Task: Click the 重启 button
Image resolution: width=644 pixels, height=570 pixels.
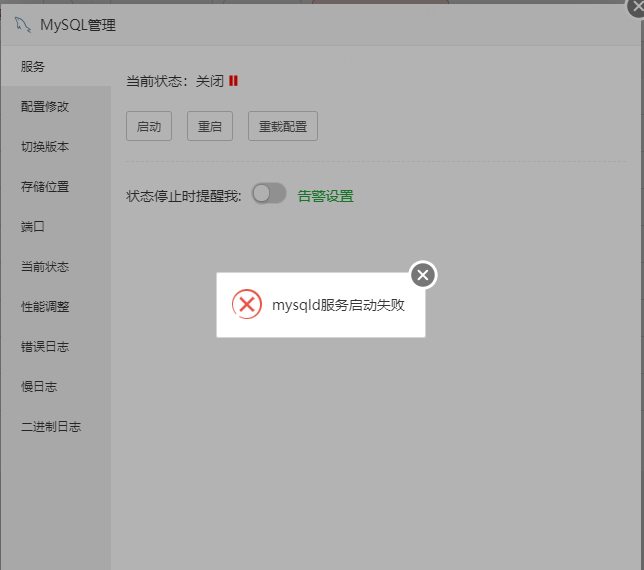Action: coord(210,126)
